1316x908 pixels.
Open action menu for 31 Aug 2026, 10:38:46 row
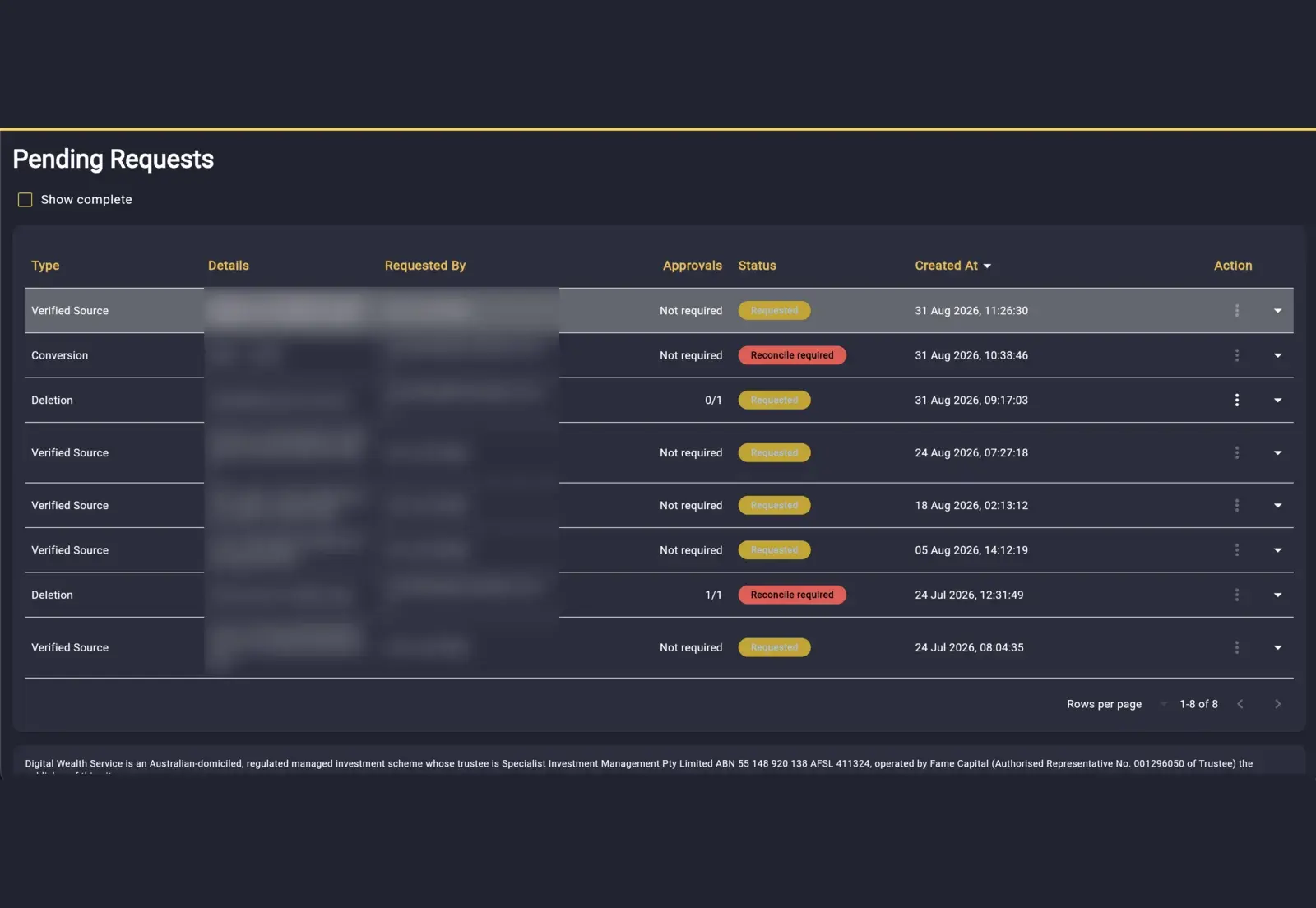(x=1236, y=355)
